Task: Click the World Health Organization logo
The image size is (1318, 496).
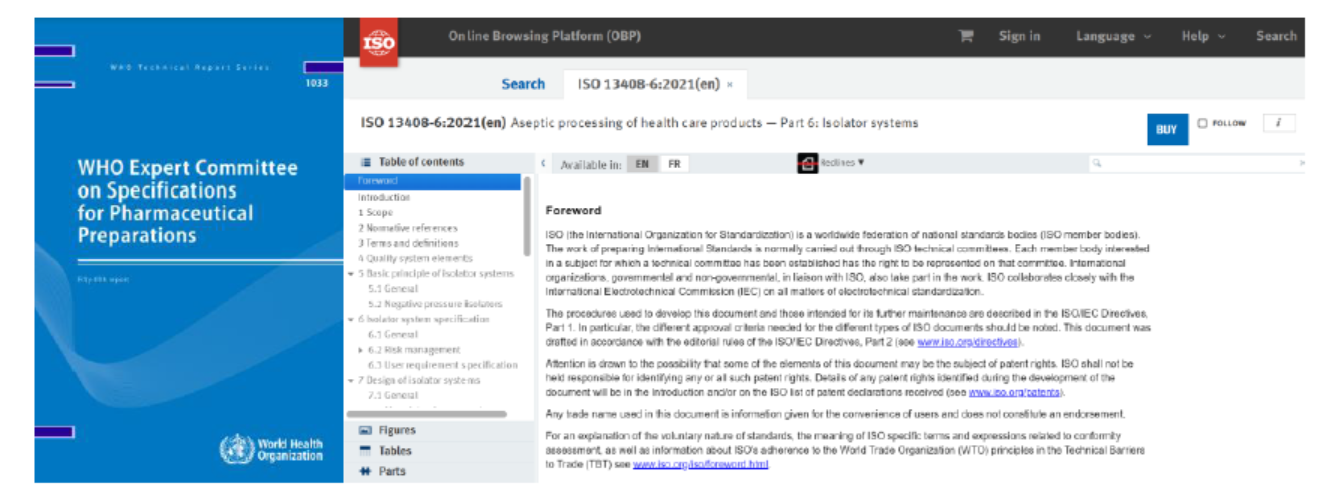Action: tap(272, 450)
